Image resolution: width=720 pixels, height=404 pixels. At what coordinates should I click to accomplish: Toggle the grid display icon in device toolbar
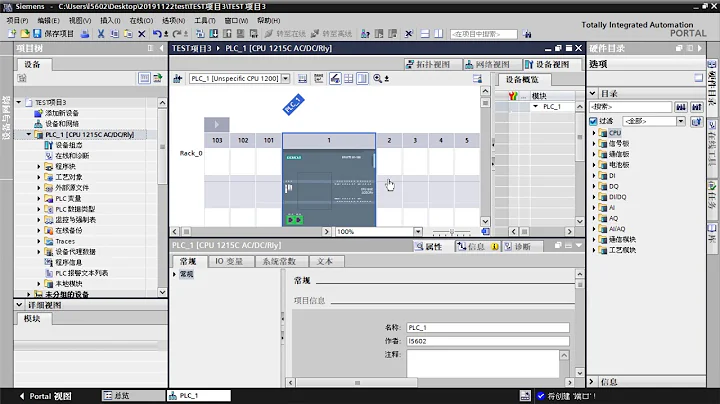pyautogui.click(x=349, y=79)
